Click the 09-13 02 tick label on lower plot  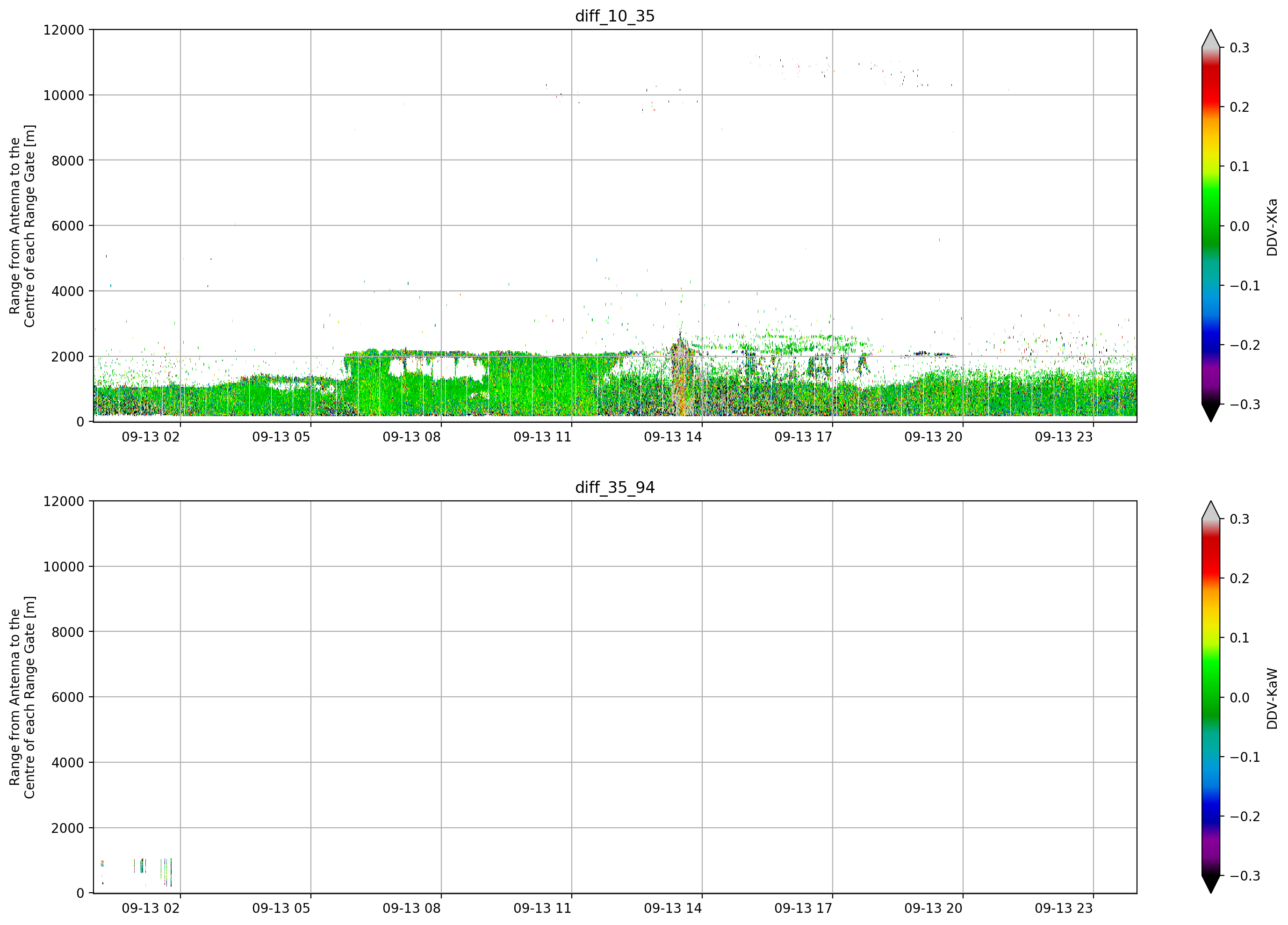click(151, 908)
